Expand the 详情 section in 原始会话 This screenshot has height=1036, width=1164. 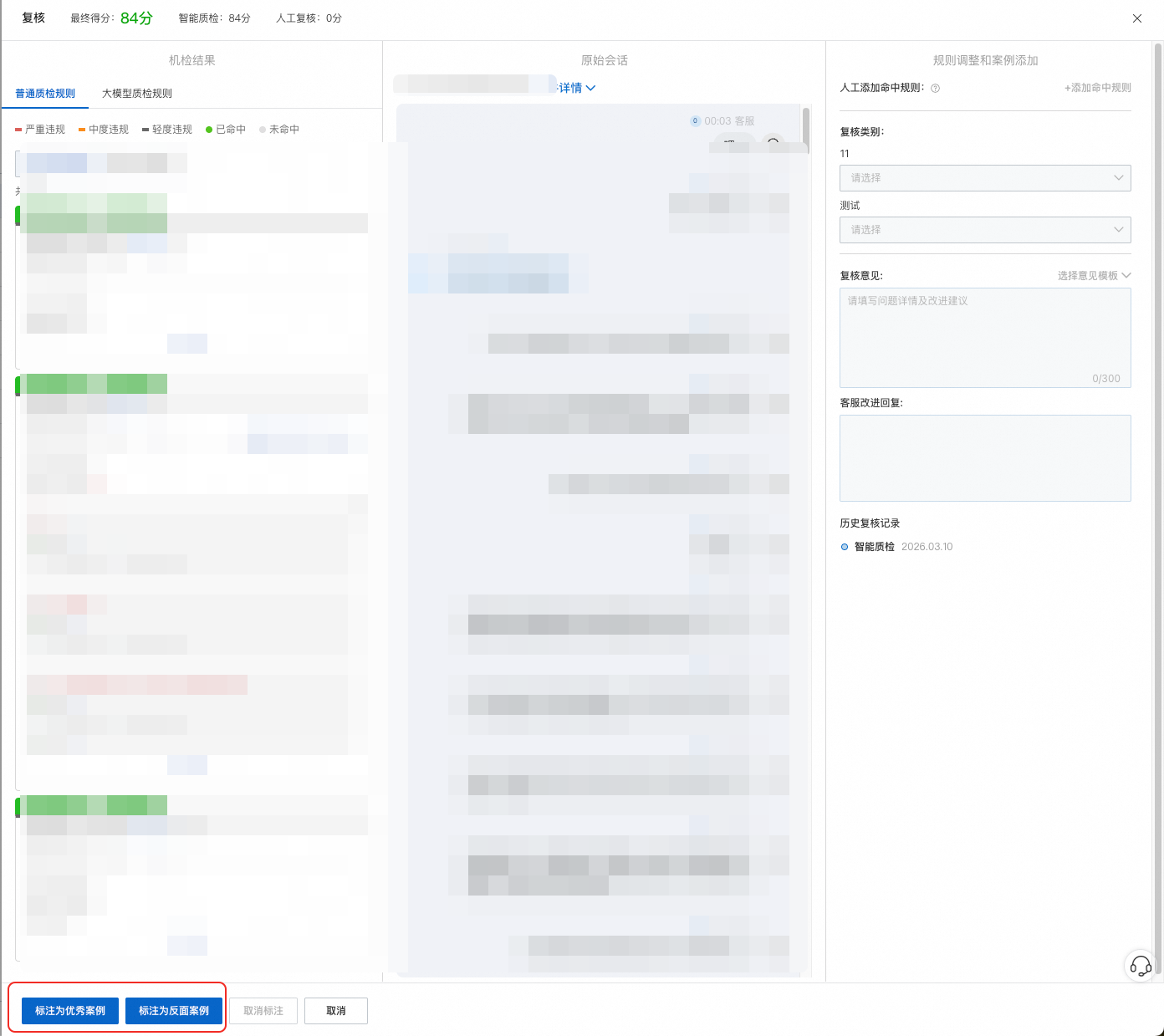577,88
